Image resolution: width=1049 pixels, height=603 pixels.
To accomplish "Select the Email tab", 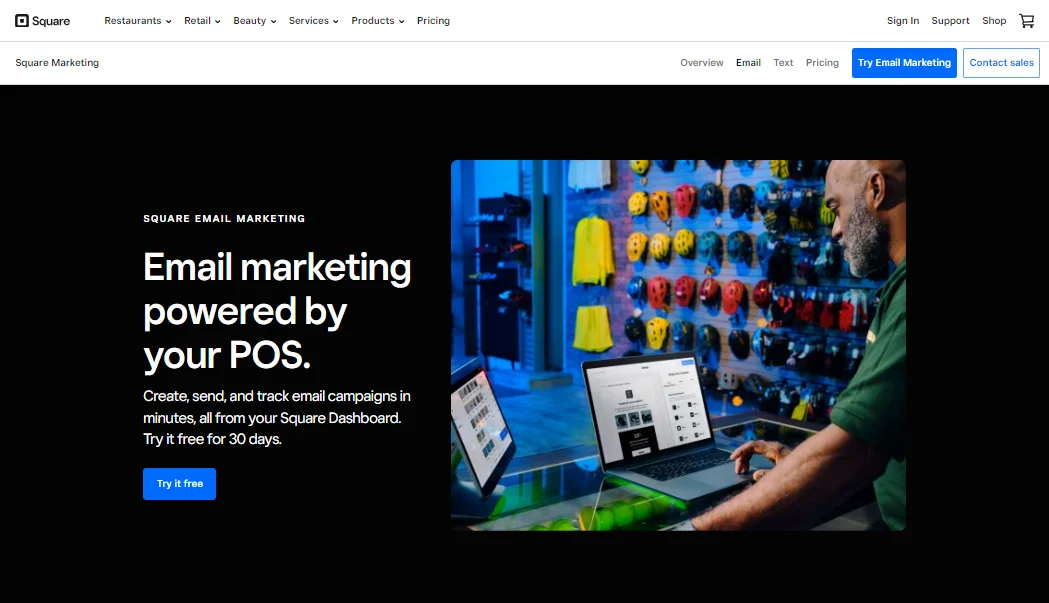I will click(x=748, y=63).
